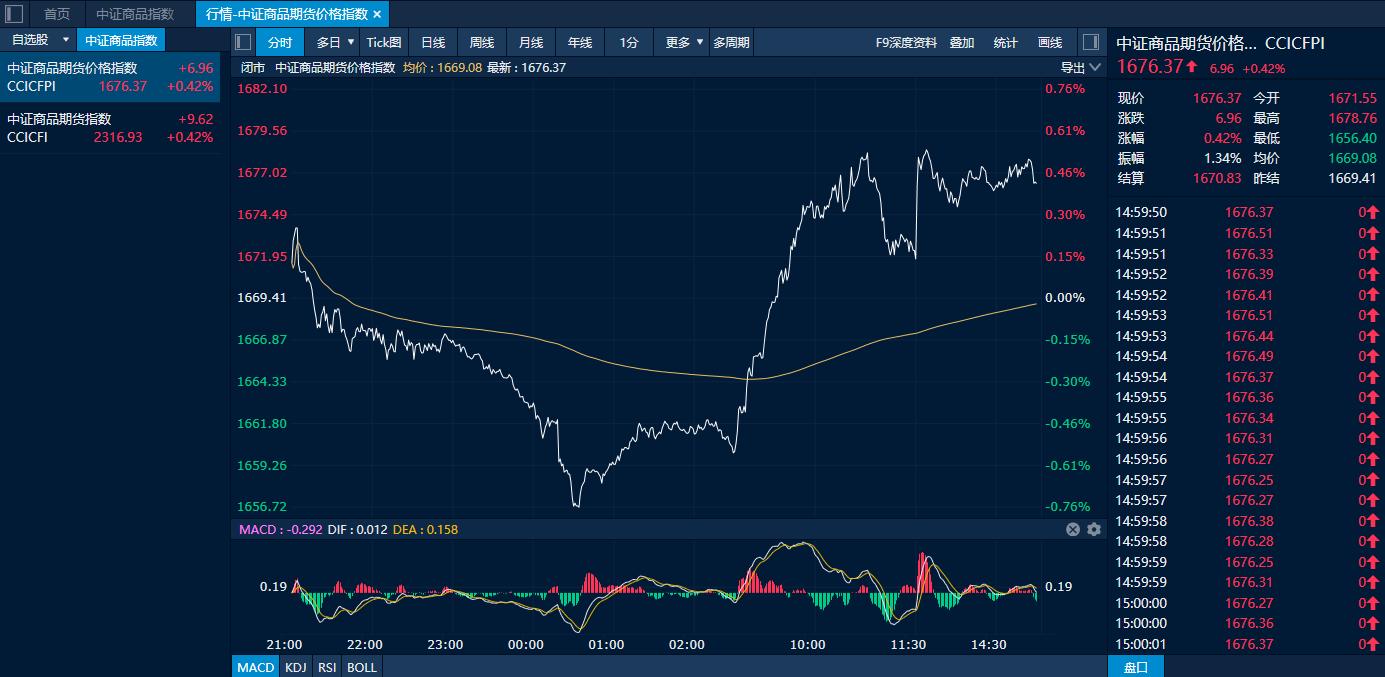
Task: Open the 导出 export dropdown
Action: tap(1081, 68)
